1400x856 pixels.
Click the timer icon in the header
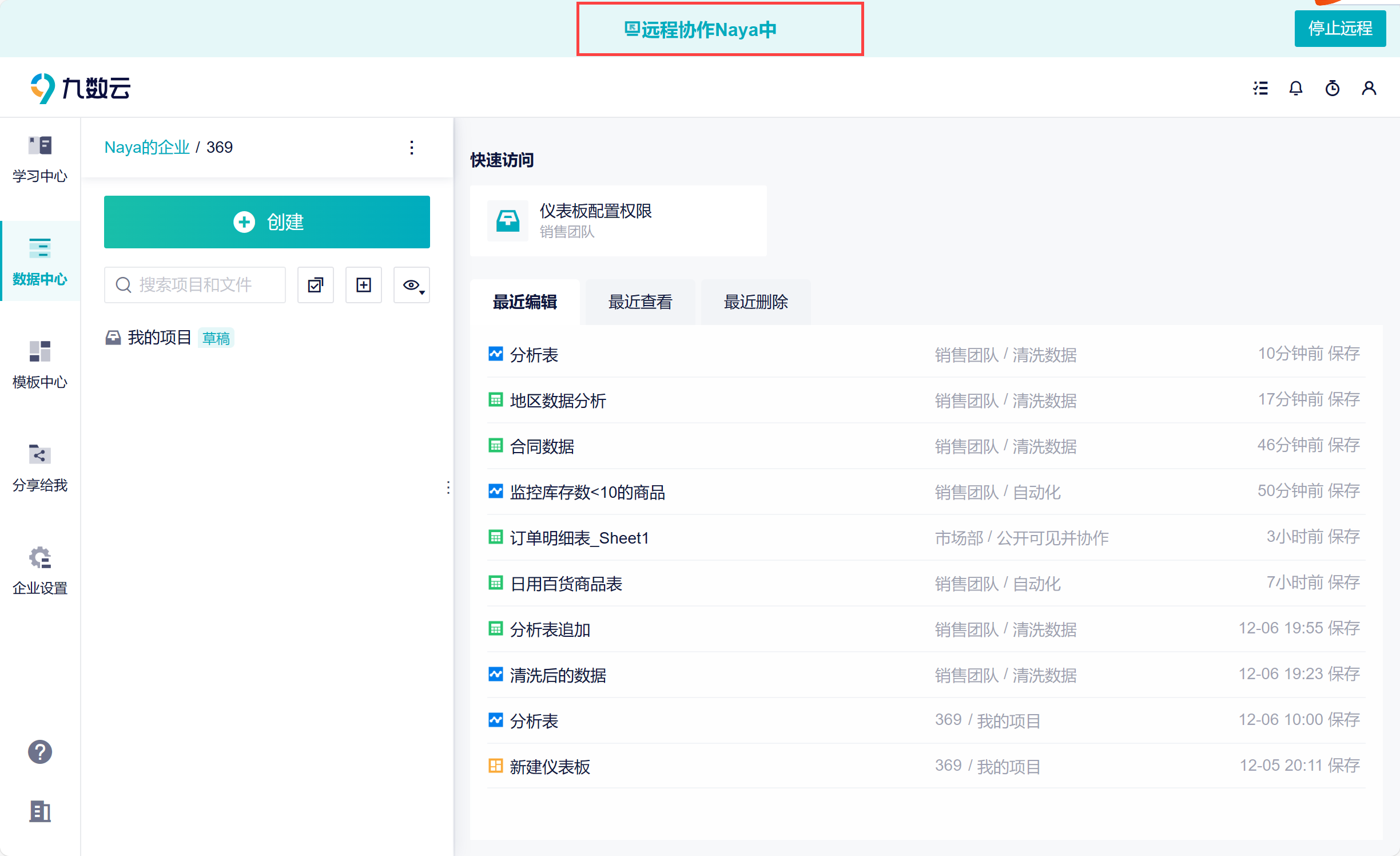point(1333,88)
